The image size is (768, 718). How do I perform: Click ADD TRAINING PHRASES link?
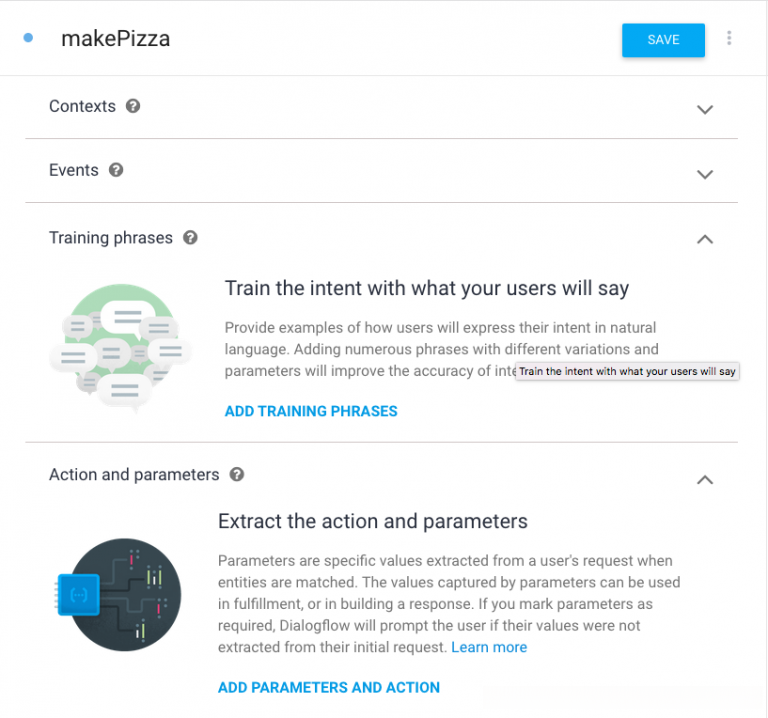pos(311,411)
